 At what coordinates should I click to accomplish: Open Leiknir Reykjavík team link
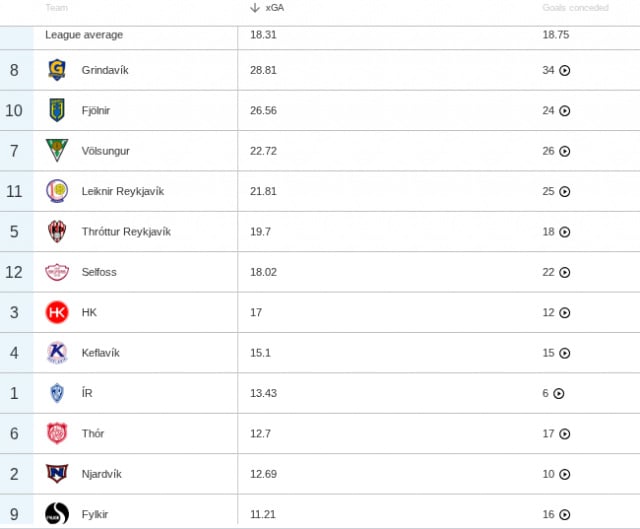tap(122, 191)
